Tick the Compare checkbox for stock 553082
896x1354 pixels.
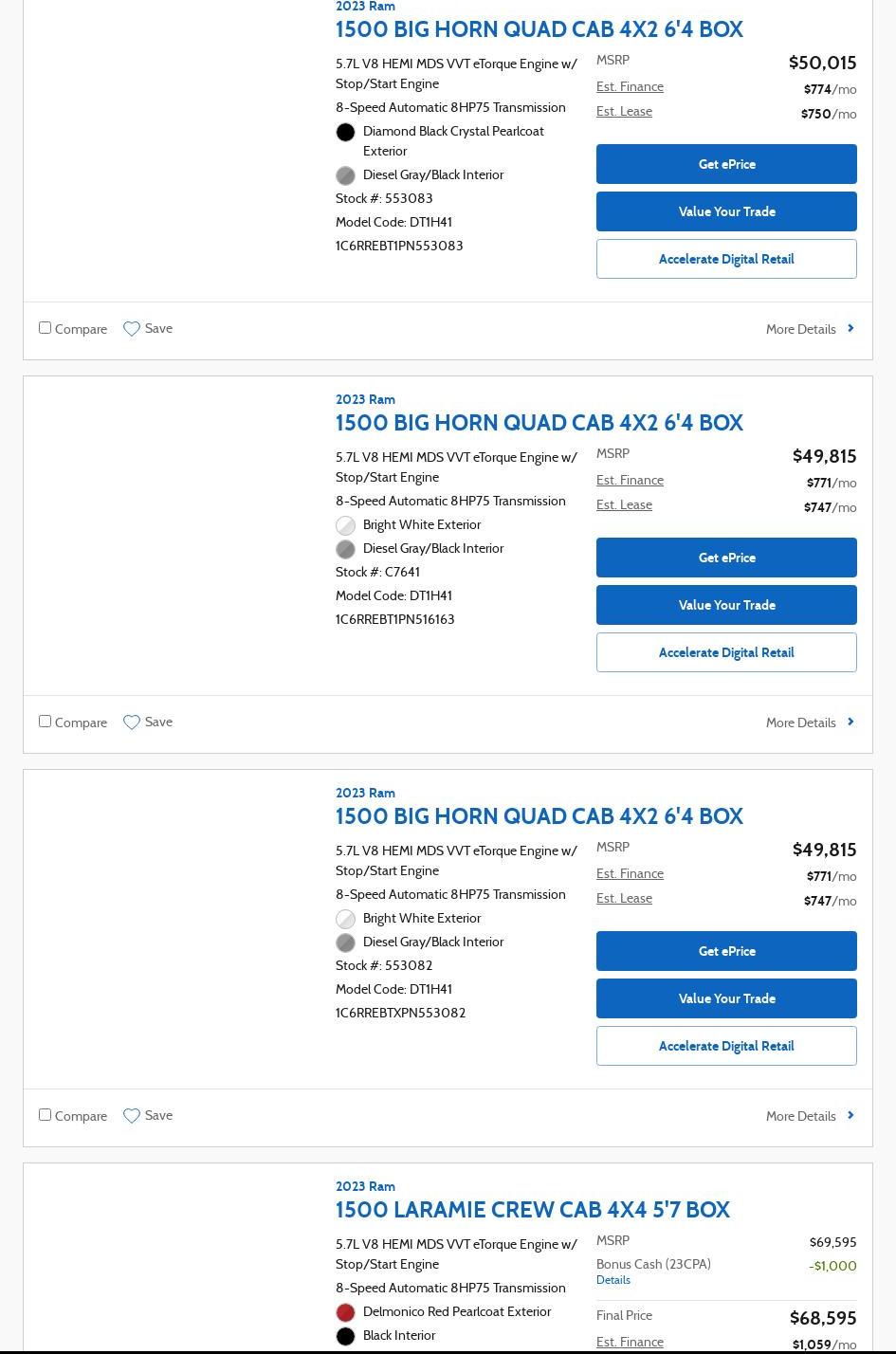click(x=45, y=1115)
